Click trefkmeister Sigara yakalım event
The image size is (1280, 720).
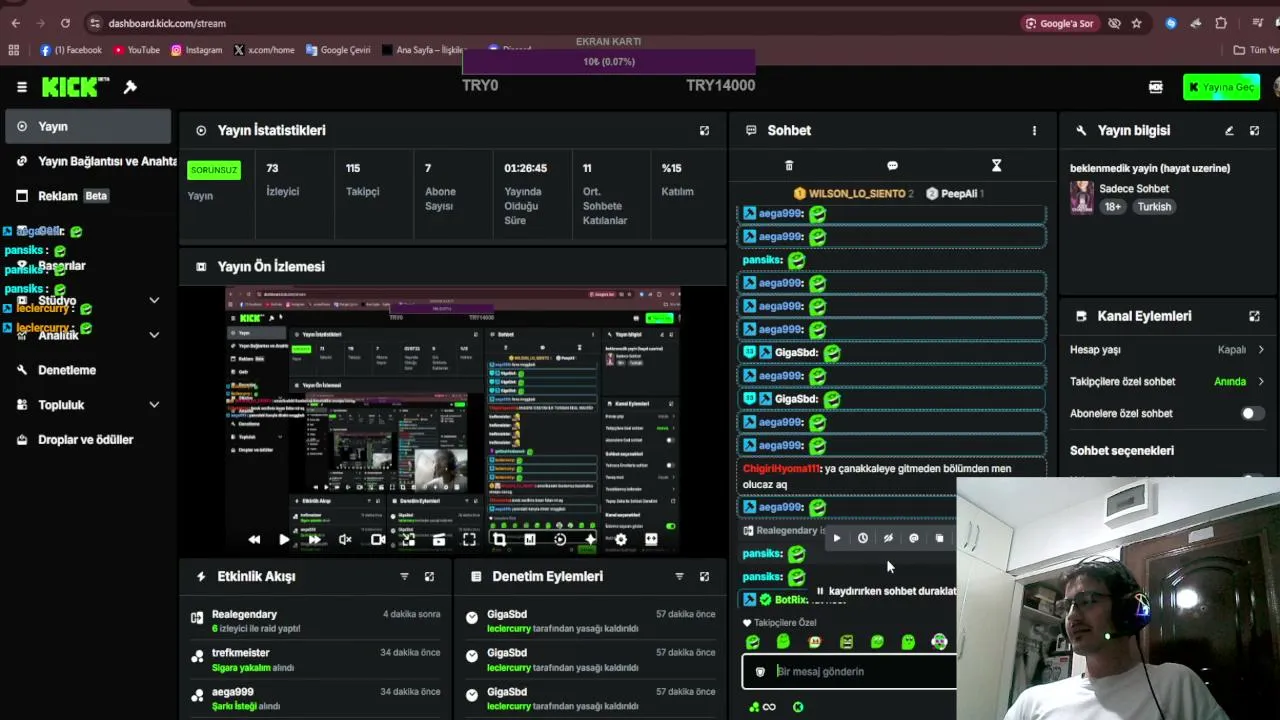[315, 660]
